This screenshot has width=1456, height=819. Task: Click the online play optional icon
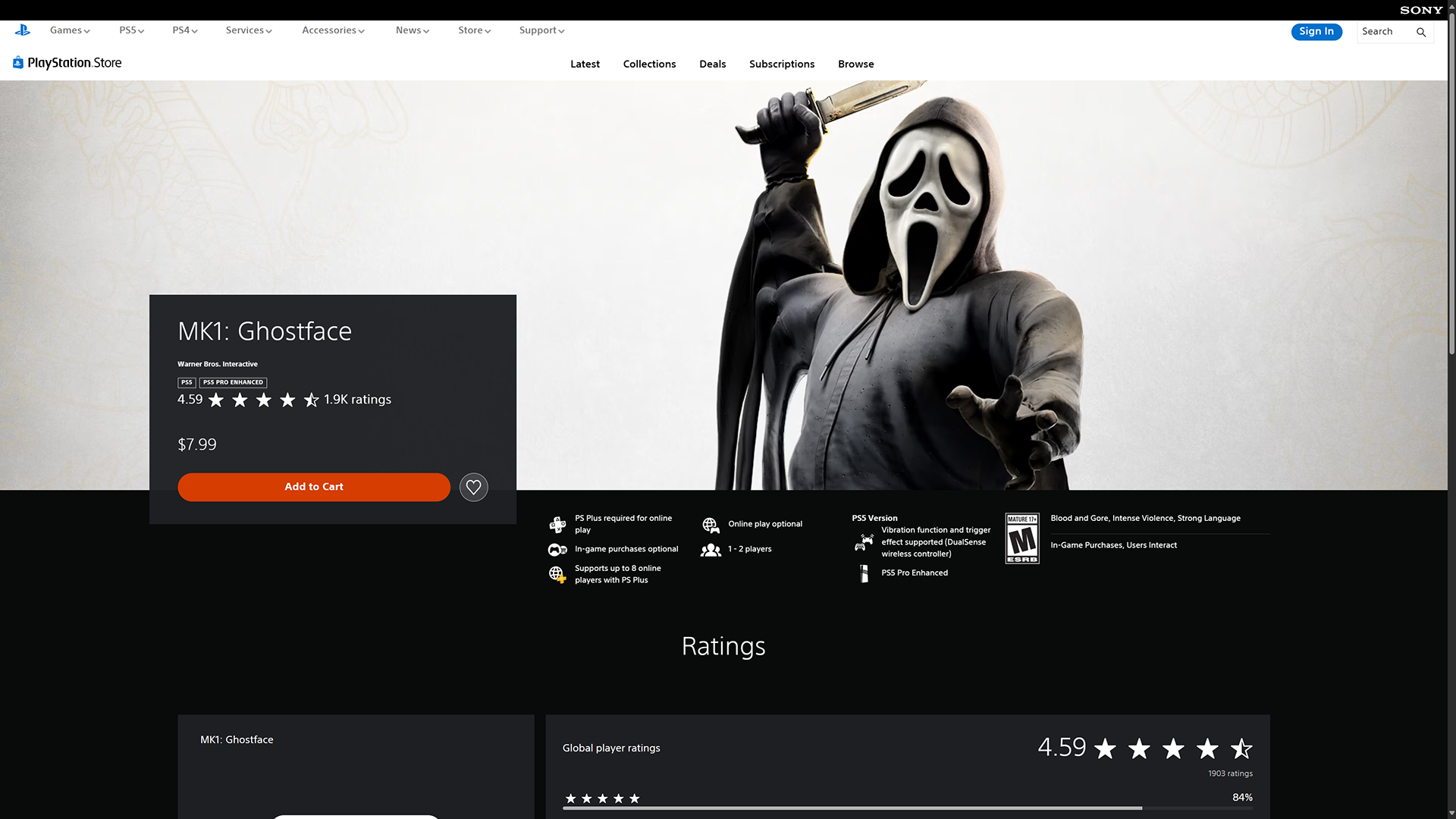tap(711, 525)
